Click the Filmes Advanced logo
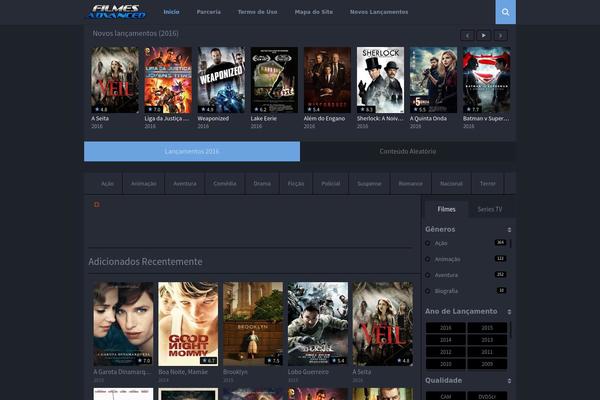Image resolution: width=600 pixels, height=400 pixels. pos(116,12)
